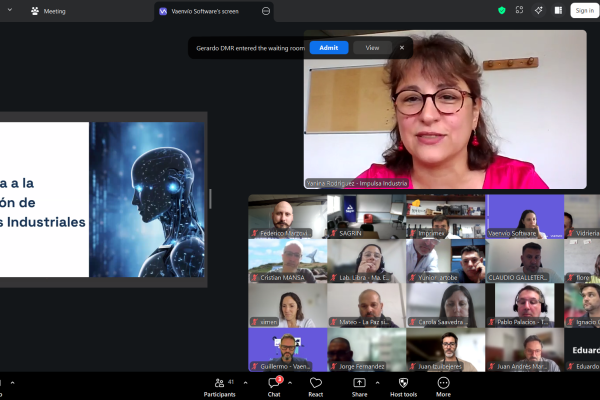Click the React heart icon
Image resolution: width=600 pixels, height=400 pixels.
tap(316, 384)
